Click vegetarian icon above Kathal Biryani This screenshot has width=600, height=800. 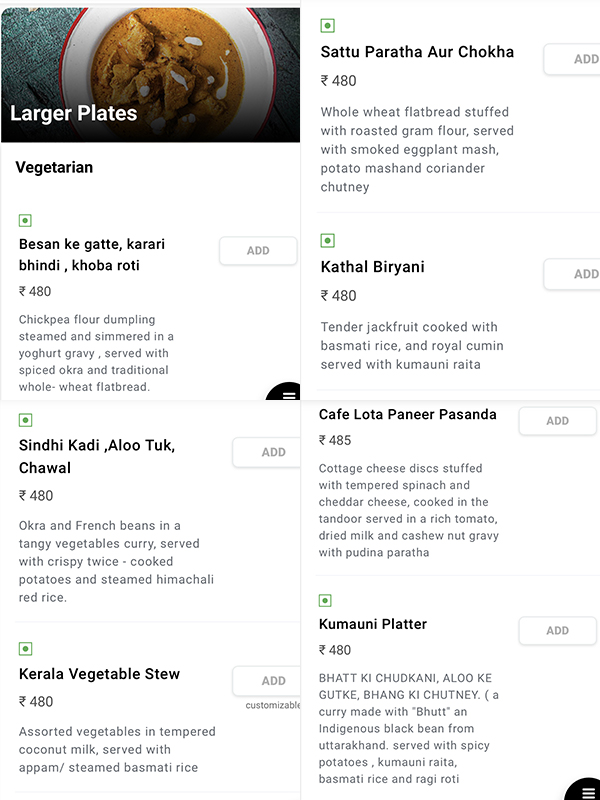(x=327, y=241)
